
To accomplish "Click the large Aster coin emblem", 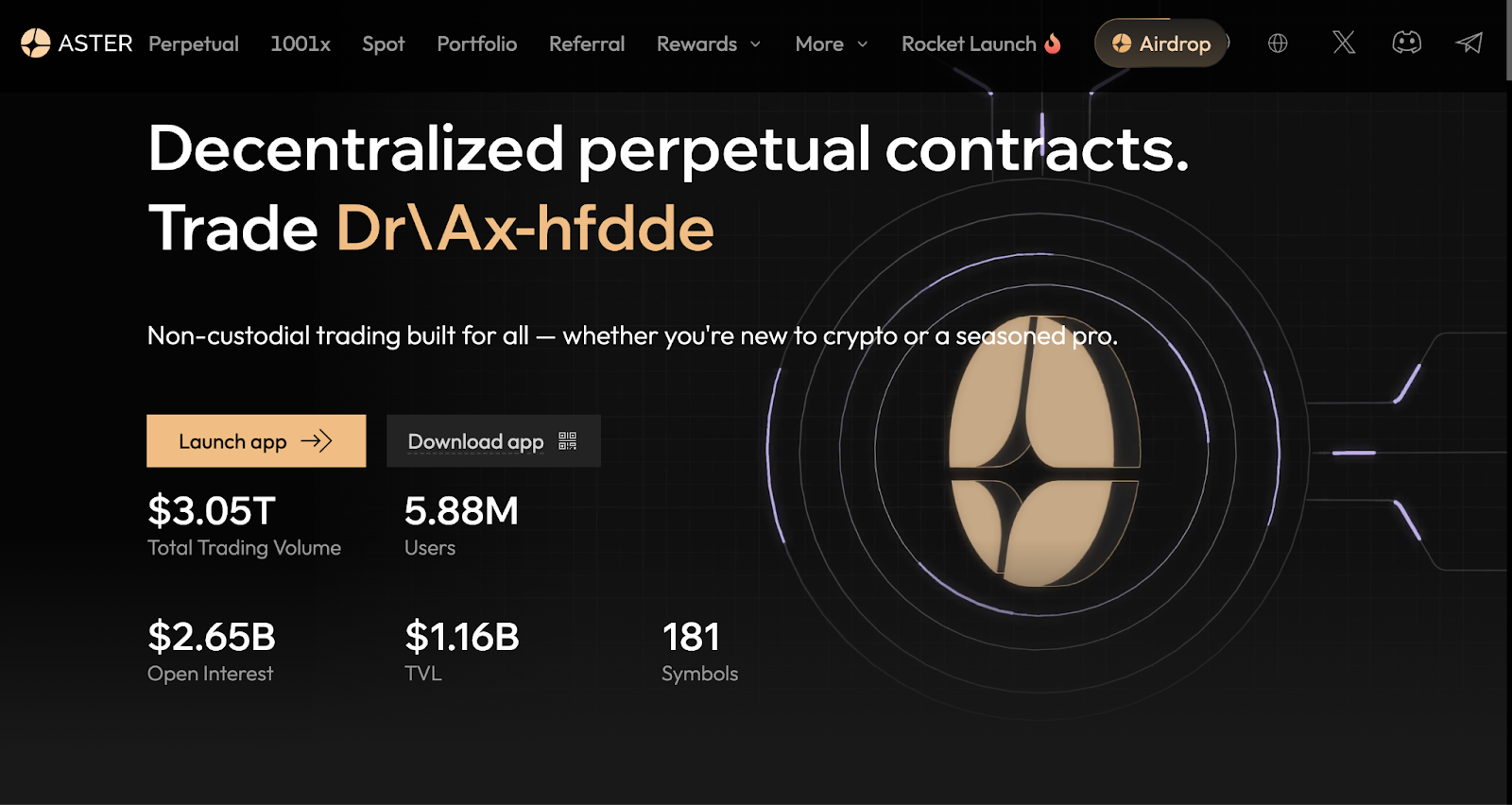I will (x=1043, y=452).
